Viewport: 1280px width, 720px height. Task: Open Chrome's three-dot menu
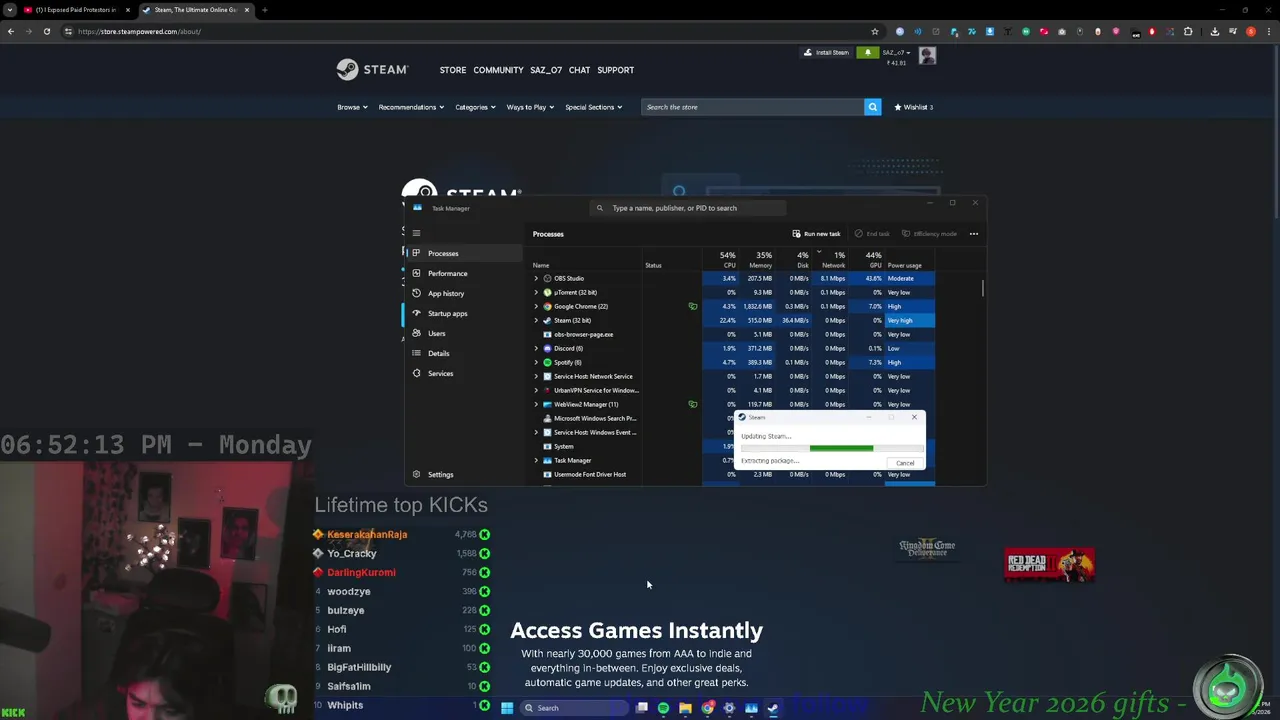[x=1268, y=31]
